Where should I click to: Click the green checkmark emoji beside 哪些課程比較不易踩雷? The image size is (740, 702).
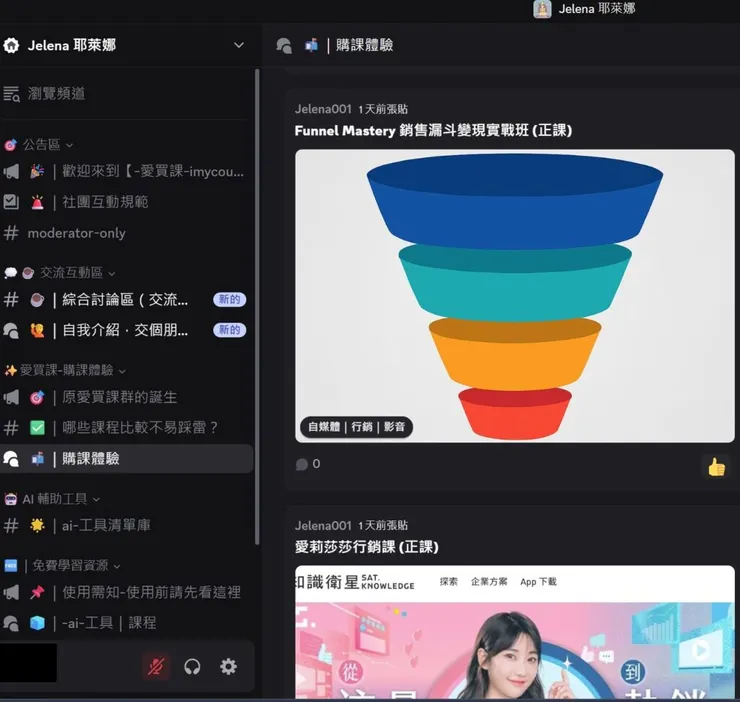click(x=37, y=428)
